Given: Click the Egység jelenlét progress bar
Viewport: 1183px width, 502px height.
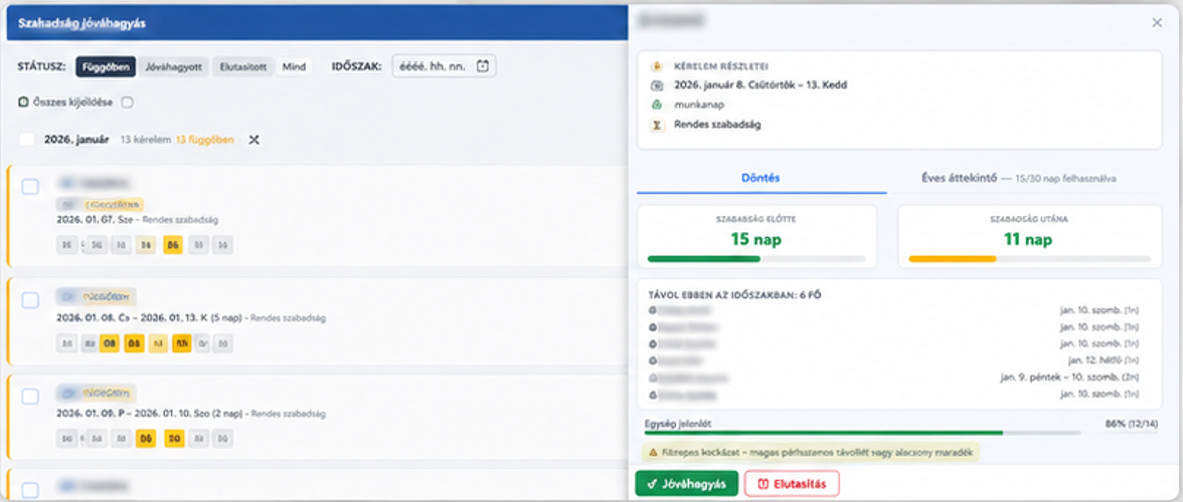Looking at the screenshot, I should 862,433.
